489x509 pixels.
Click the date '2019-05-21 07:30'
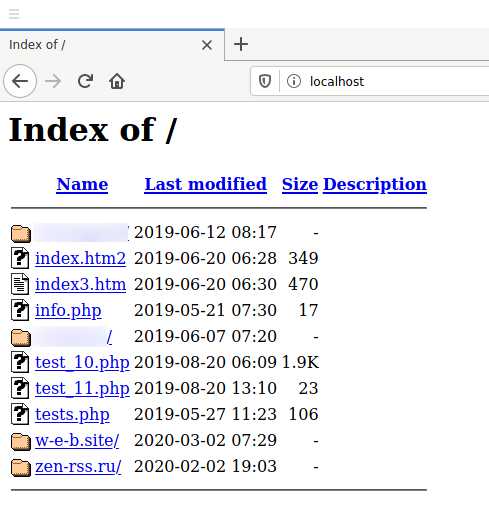pos(205,310)
